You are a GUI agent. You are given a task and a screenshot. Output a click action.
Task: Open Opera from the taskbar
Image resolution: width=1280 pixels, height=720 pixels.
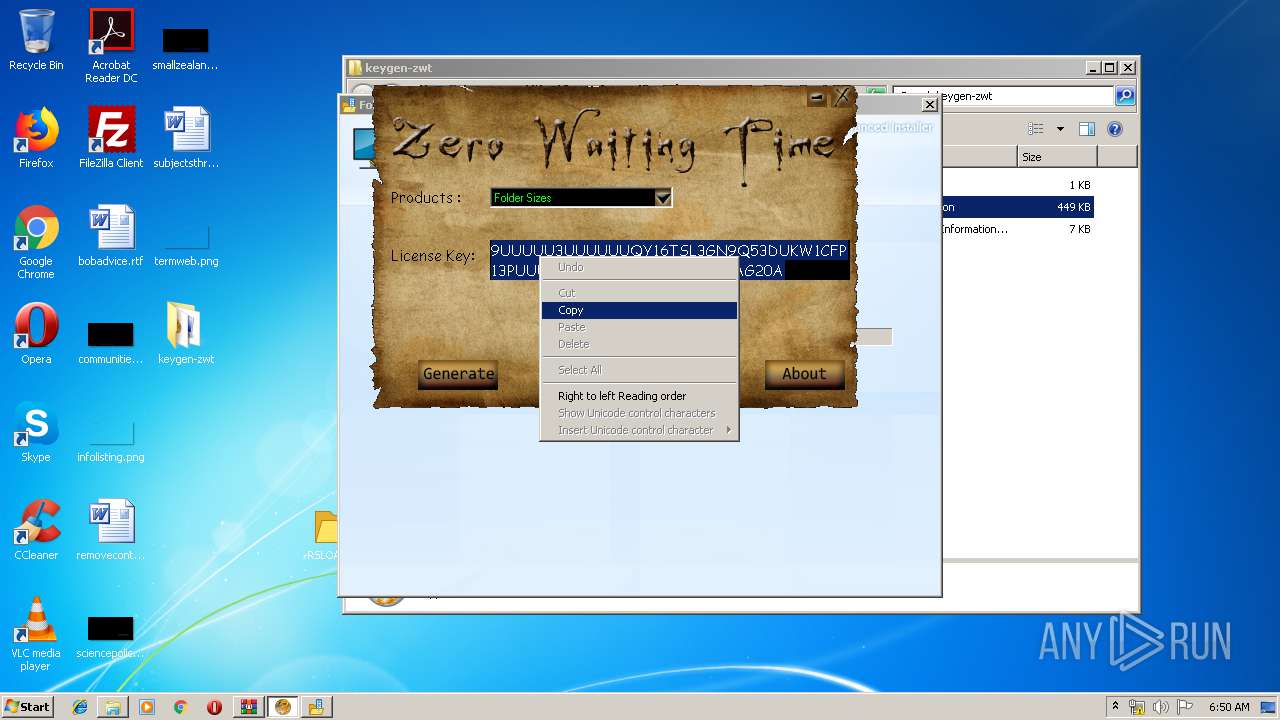pos(214,707)
